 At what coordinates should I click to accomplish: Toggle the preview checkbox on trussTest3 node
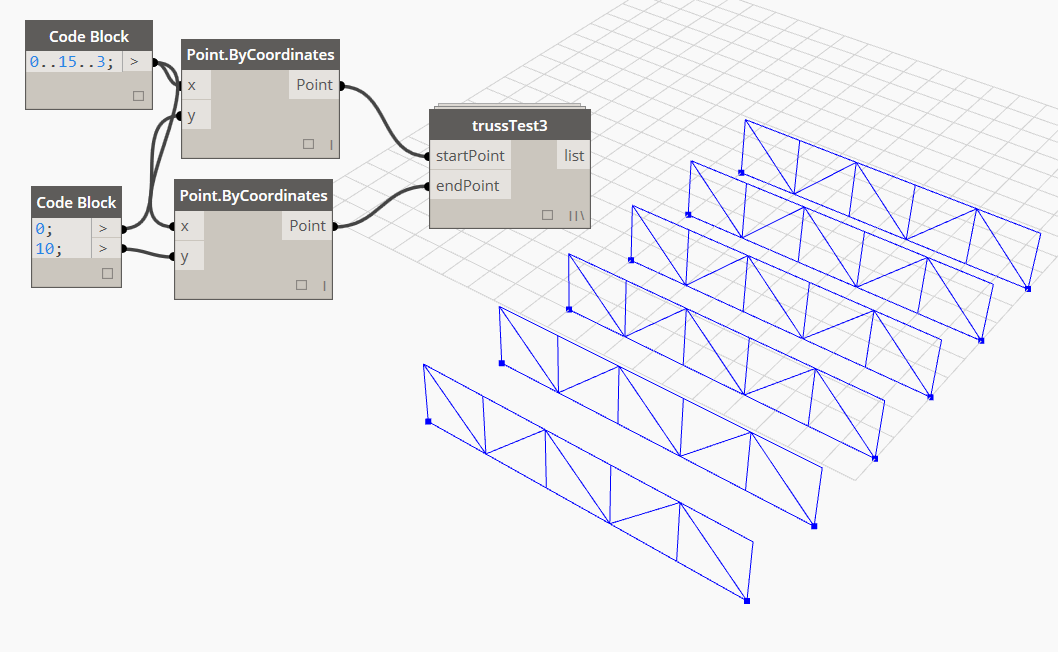tap(546, 214)
